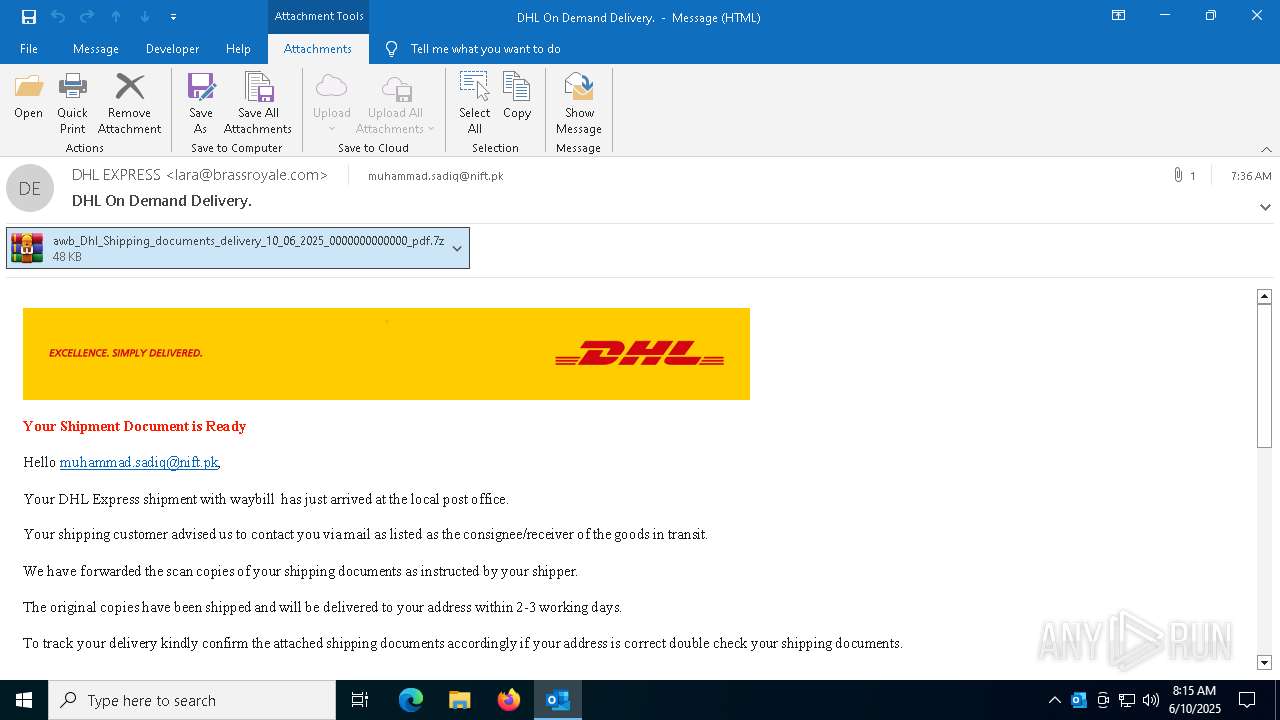Select the Attachments ribbon tab

[318, 49]
